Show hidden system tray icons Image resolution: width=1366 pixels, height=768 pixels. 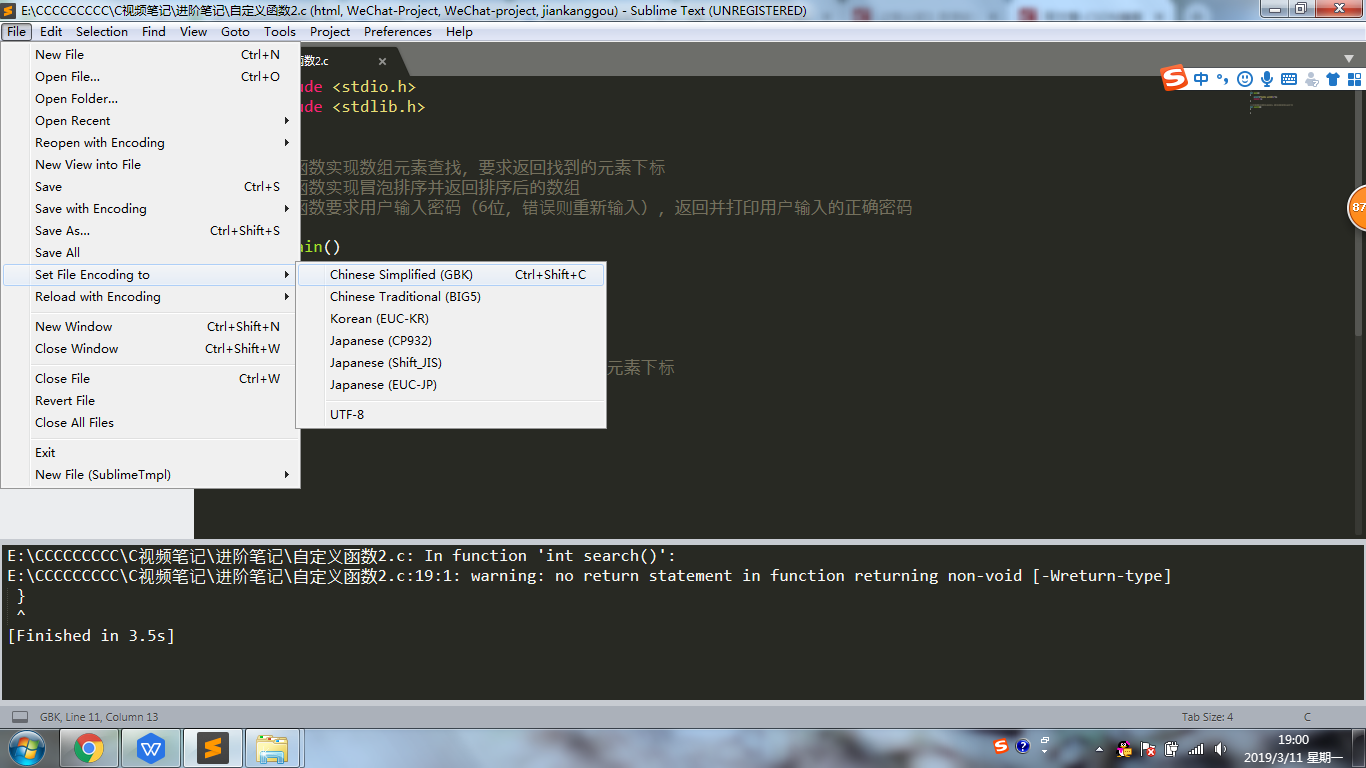(x=1099, y=748)
